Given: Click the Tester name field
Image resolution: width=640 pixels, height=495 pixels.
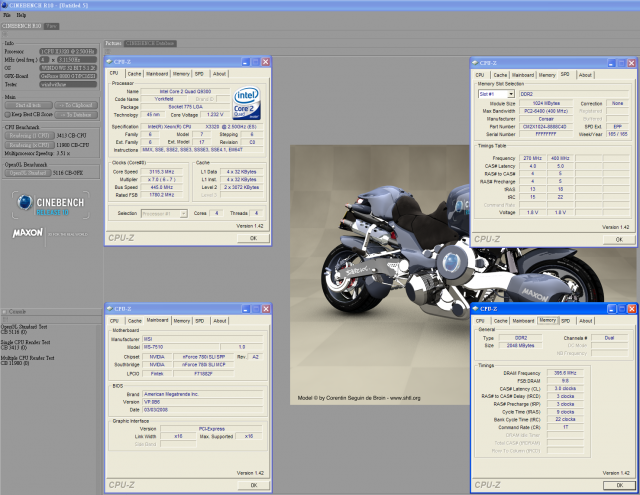Looking at the screenshot, I should coord(68,84).
